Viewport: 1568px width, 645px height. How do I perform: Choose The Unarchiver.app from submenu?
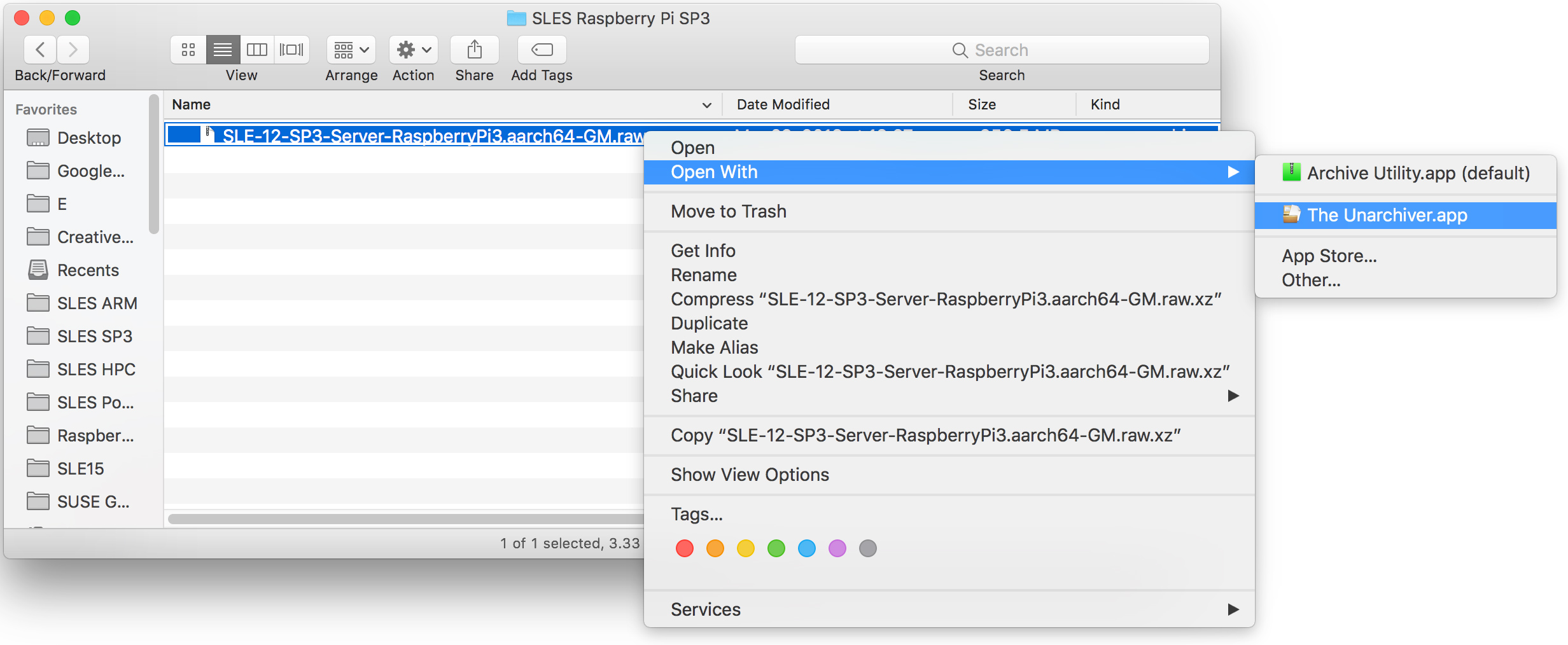1387,215
